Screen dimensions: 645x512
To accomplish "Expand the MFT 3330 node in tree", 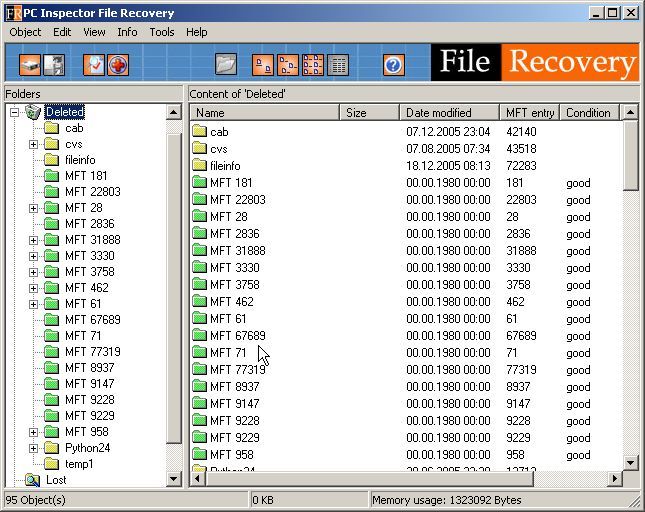I will click(x=33, y=256).
